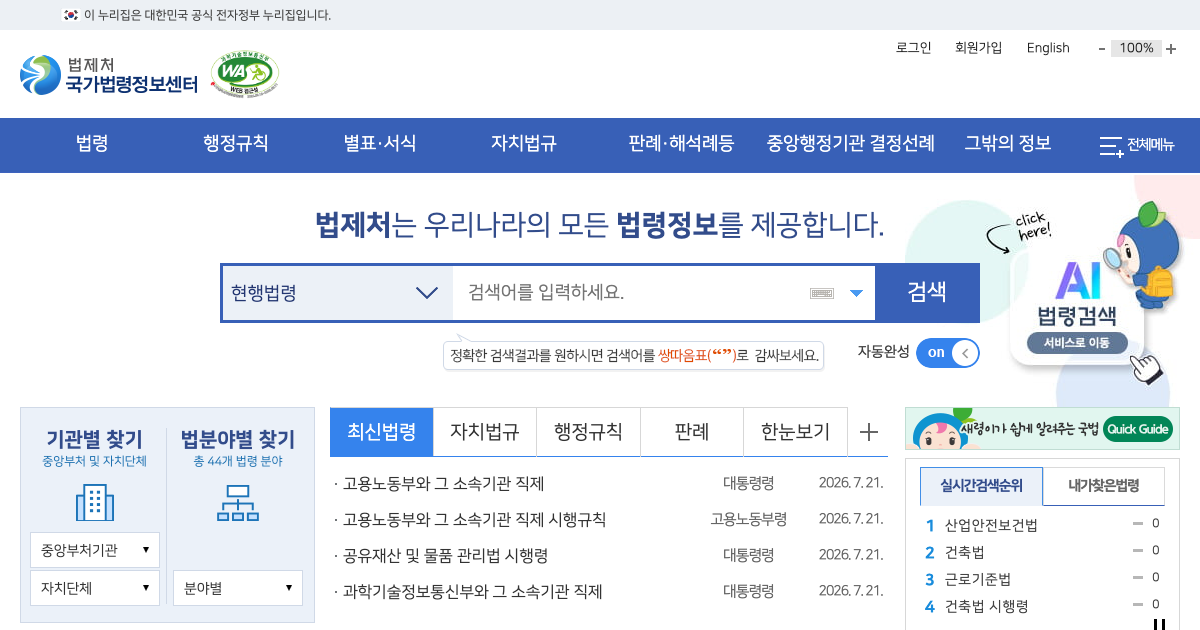Click the 서비스로 이동 button

click(1077, 343)
